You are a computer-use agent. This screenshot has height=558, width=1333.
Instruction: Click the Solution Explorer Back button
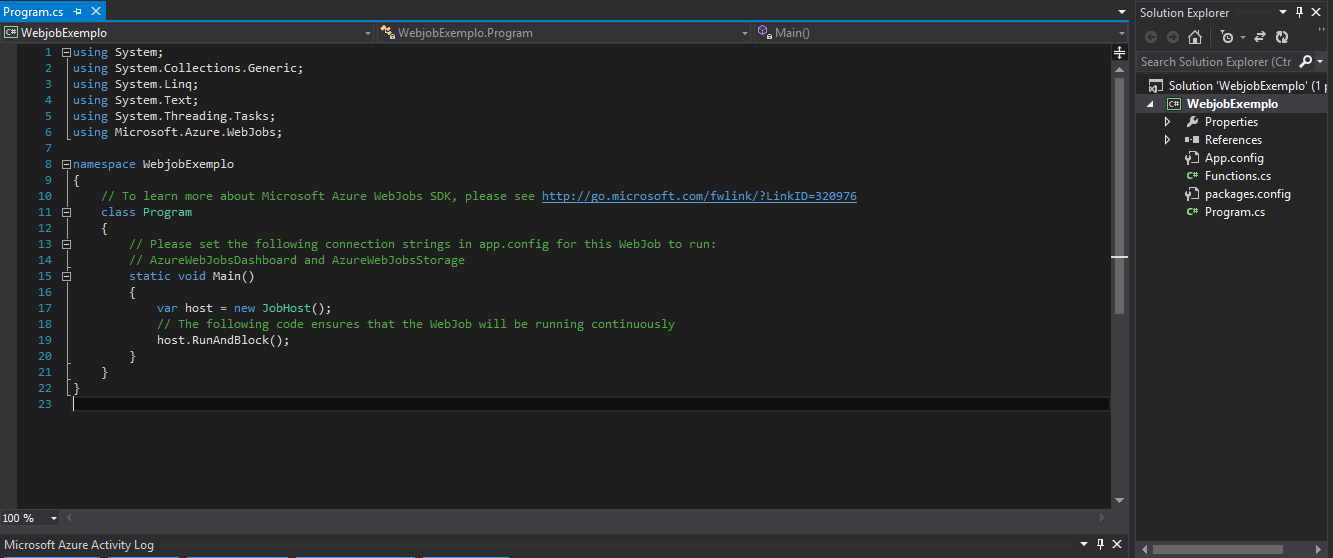[1151, 37]
